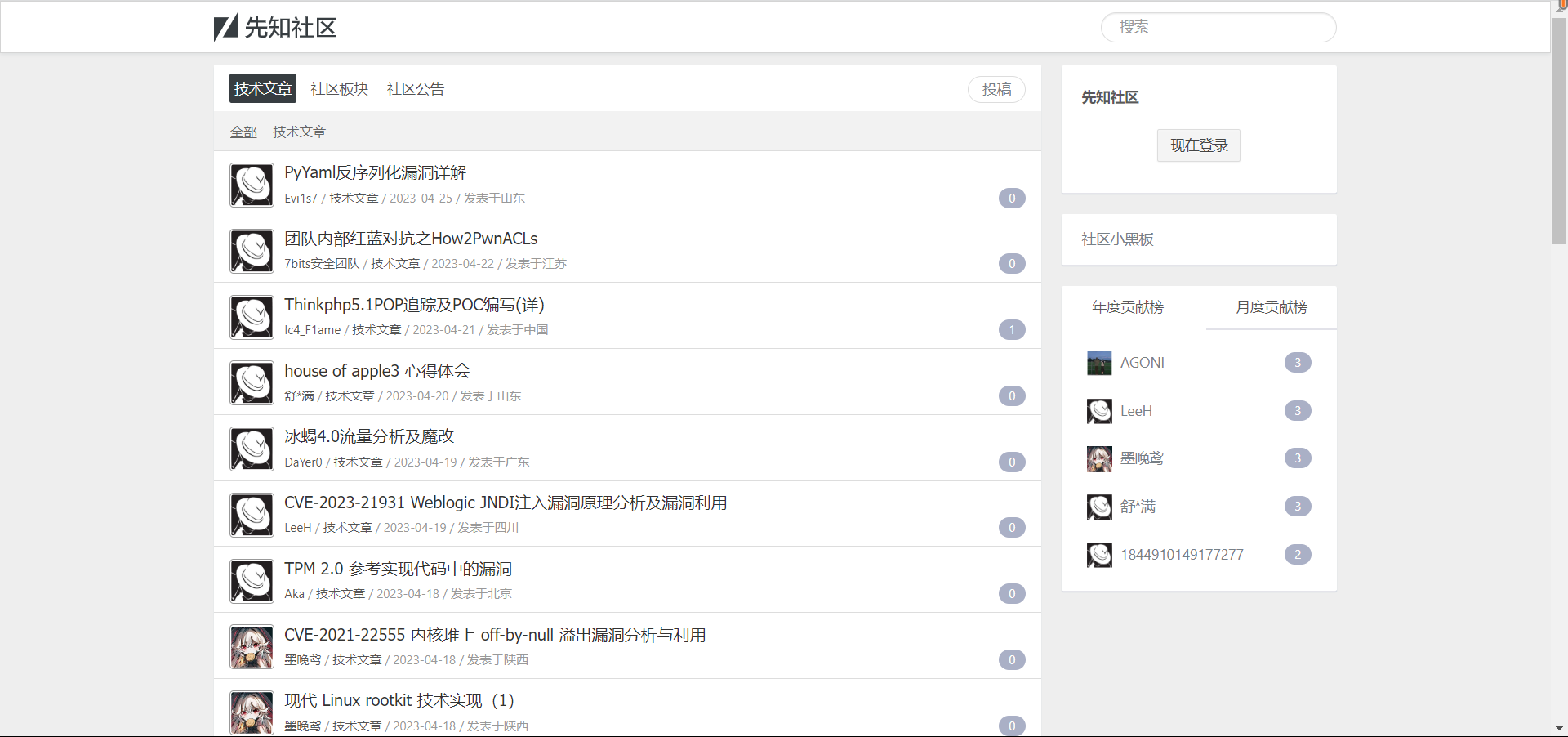Click the page vertical scrollbar thumb
Screen dimensions: 1568x737
pyautogui.click(x=1559, y=131)
